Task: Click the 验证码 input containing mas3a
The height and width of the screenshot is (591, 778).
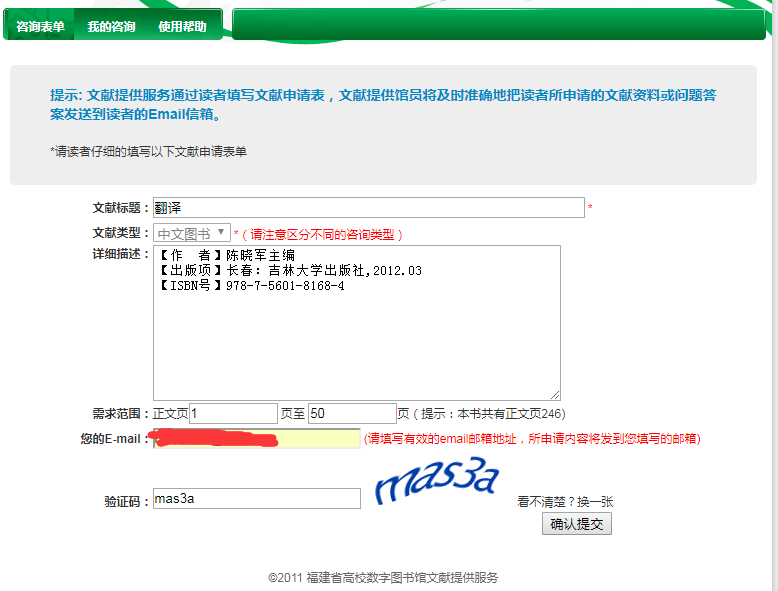Action: coord(256,499)
